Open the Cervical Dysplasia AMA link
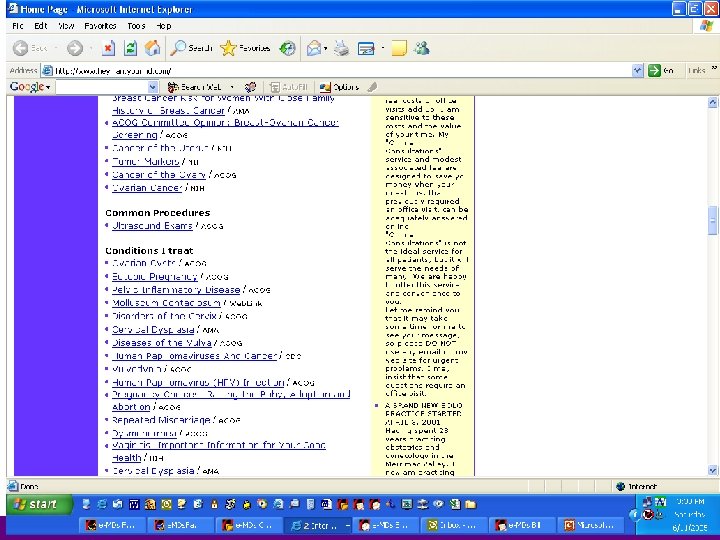Image resolution: width=720 pixels, height=540 pixels. tap(153, 330)
